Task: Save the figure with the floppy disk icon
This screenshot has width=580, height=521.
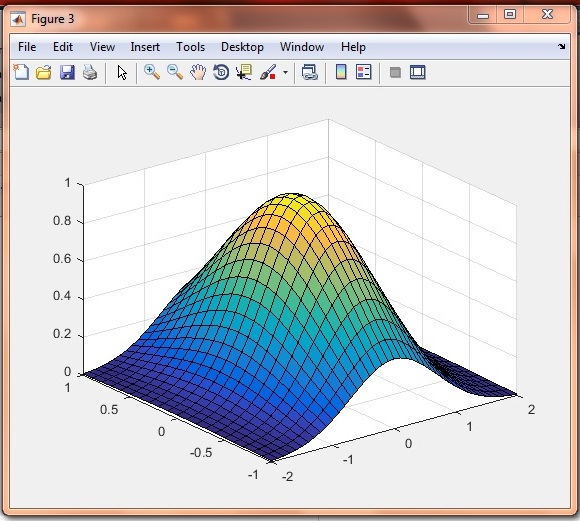Action: click(x=67, y=73)
